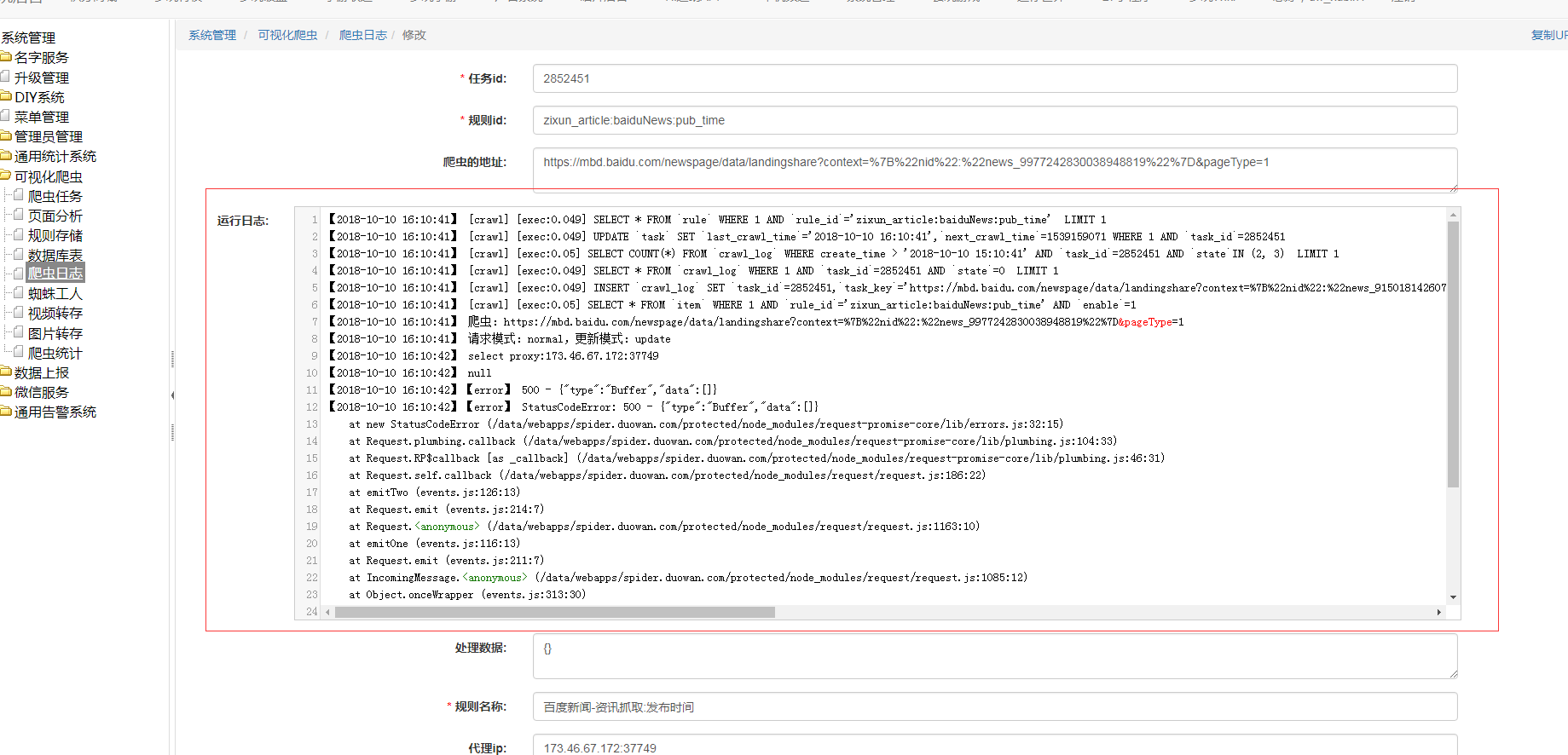Open 蜘蛛工人 in the sidebar tree
1568x755 pixels.
coord(55,293)
